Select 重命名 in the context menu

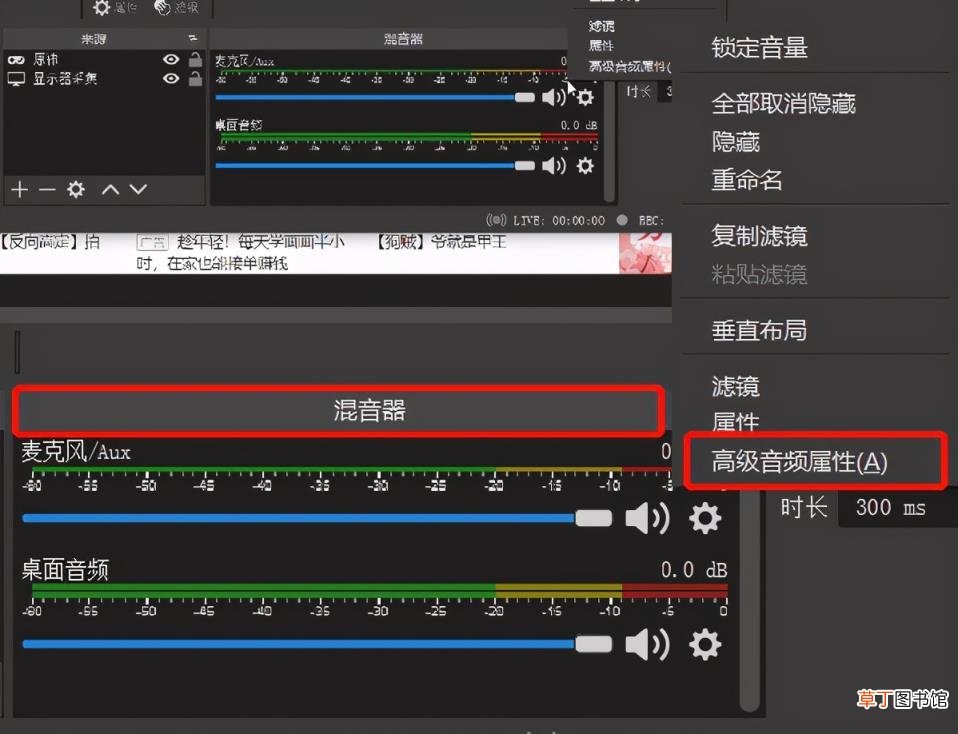(x=747, y=180)
